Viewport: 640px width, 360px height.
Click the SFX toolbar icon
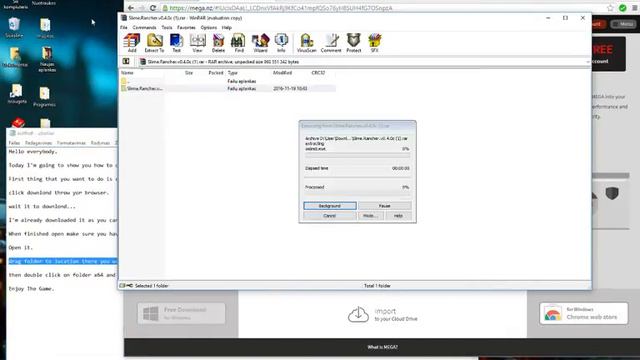[x=374, y=43]
